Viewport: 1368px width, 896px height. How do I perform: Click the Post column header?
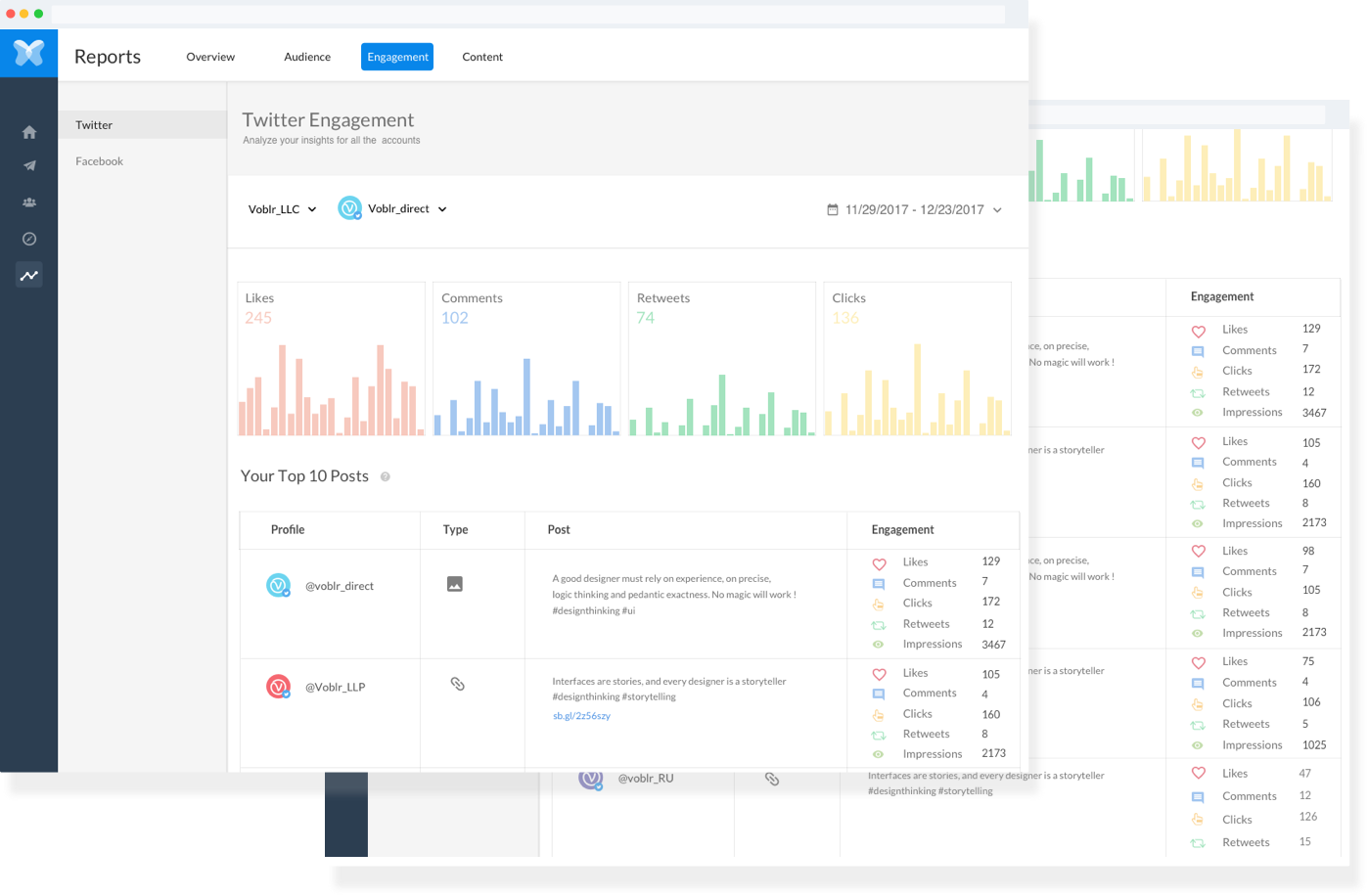559,529
